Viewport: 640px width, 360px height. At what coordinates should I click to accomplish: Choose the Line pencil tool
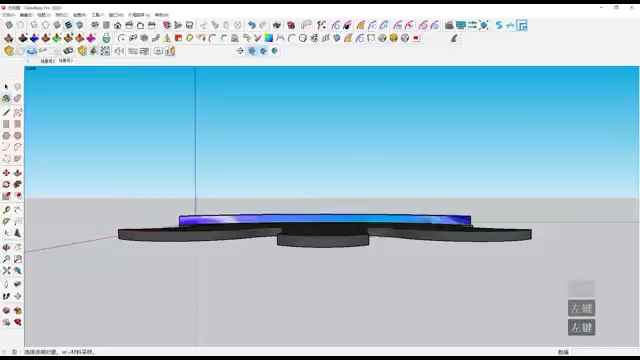pos(6,112)
